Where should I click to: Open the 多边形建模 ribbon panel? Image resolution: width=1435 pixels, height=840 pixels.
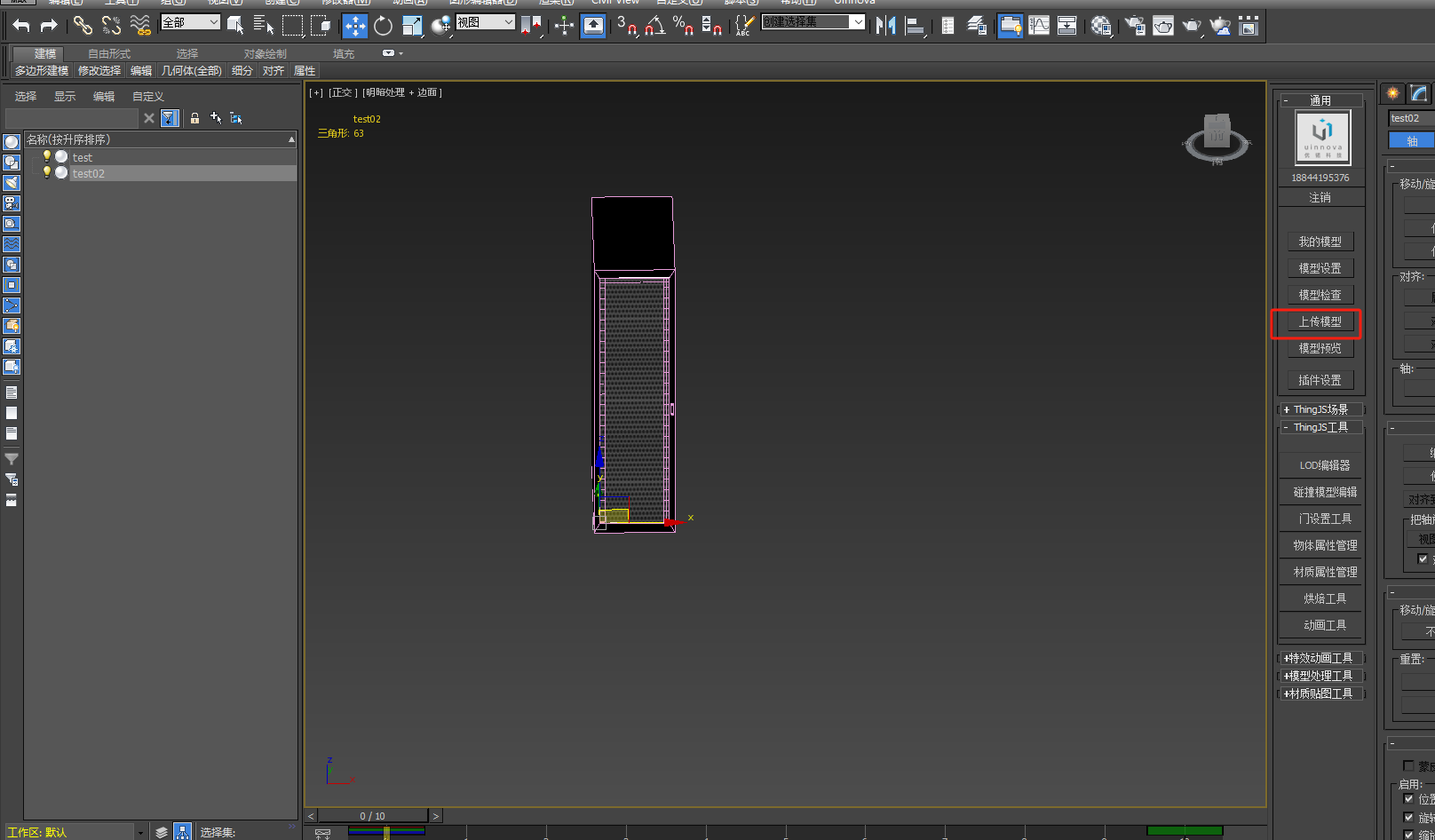pos(41,71)
